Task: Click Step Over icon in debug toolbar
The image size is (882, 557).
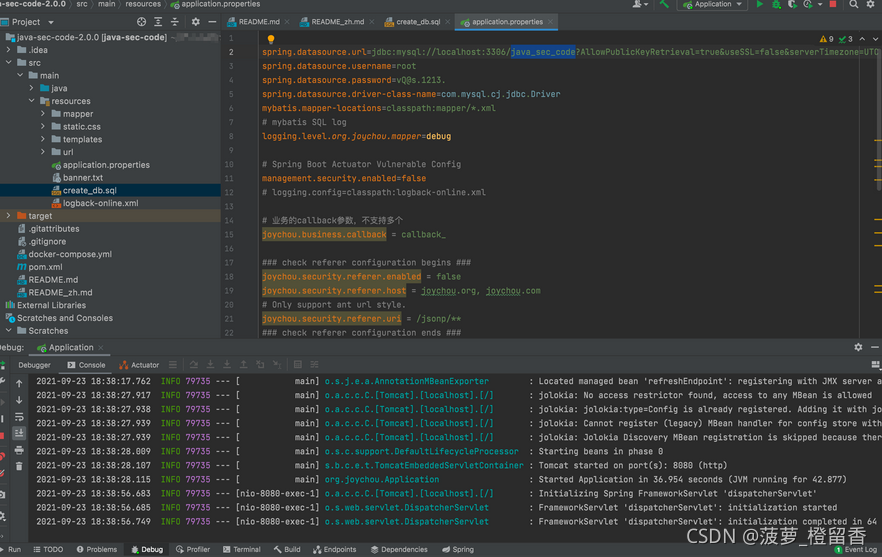Action: (194, 365)
